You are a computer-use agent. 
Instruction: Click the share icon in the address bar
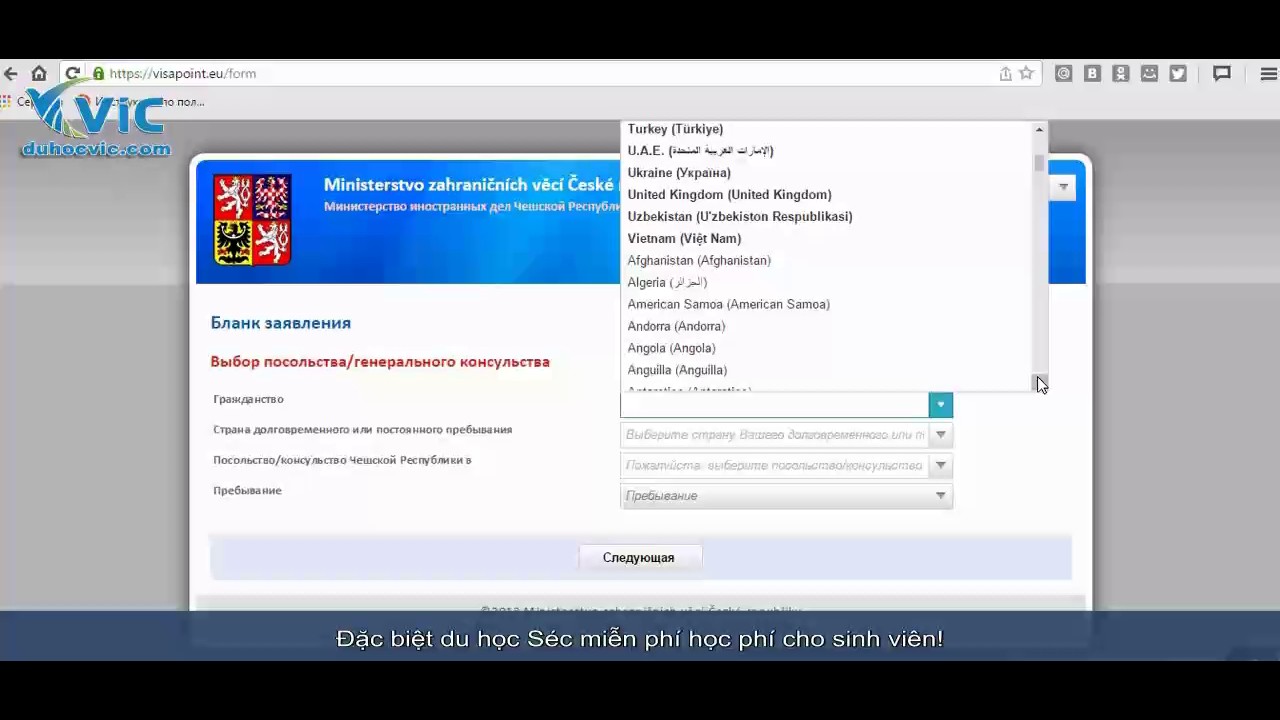[1005, 73]
